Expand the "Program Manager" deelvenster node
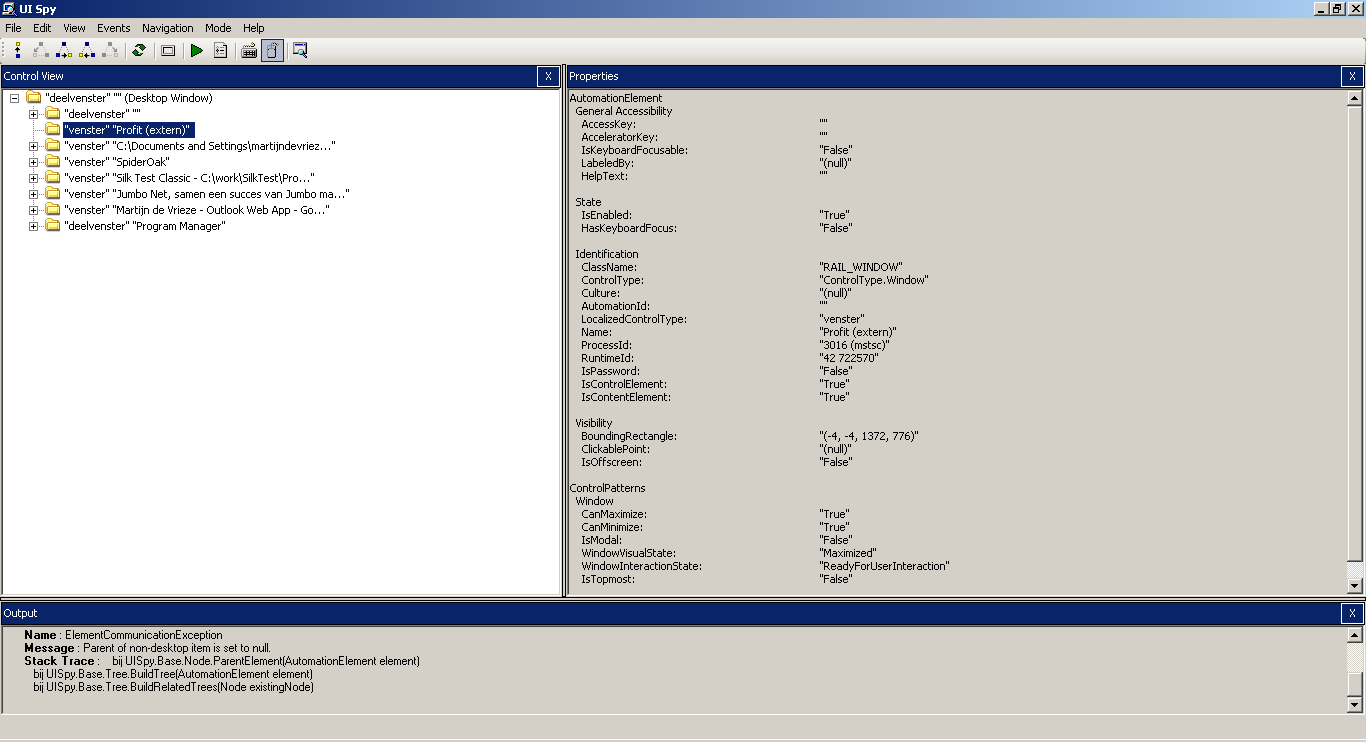The height and width of the screenshot is (742, 1366). (33, 226)
